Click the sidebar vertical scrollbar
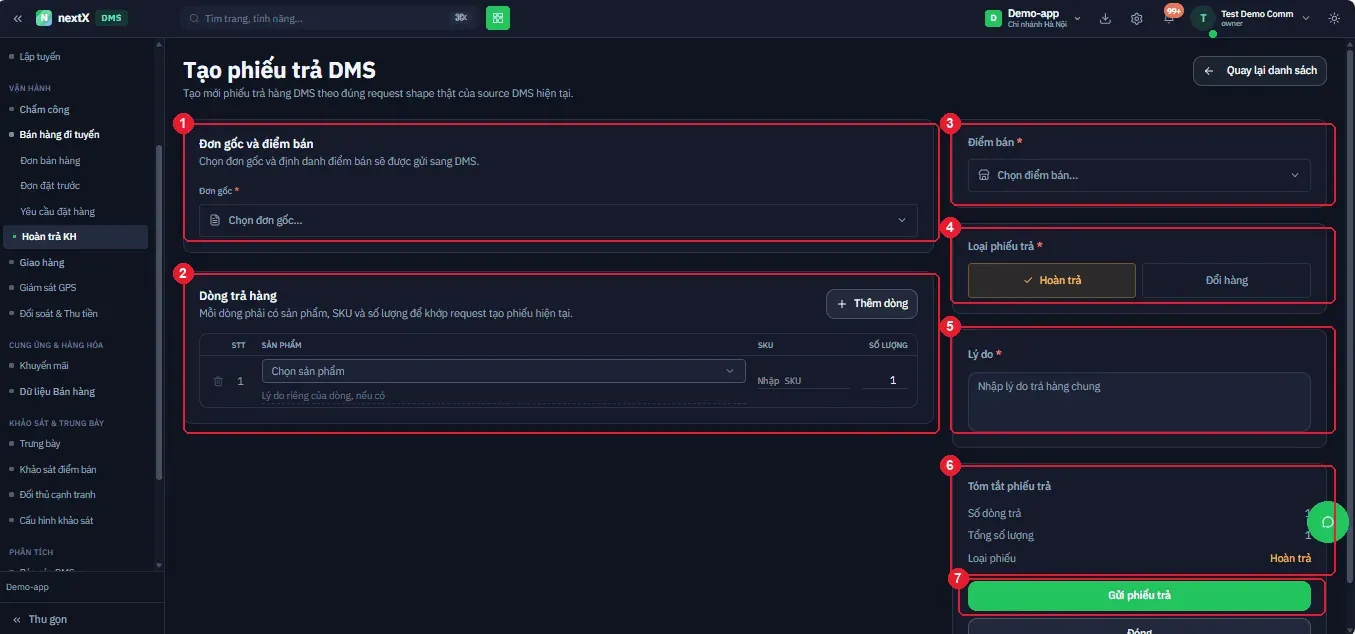This screenshot has height=634, width=1355. point(158,312)
